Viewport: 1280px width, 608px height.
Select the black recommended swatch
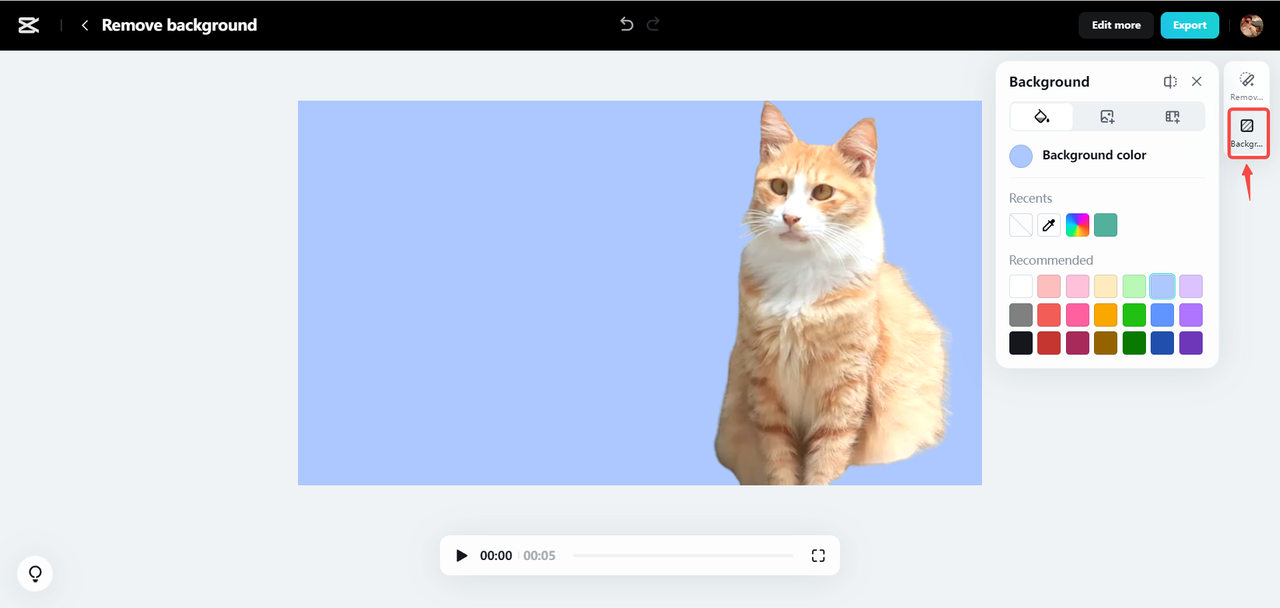click(1021, 343)
